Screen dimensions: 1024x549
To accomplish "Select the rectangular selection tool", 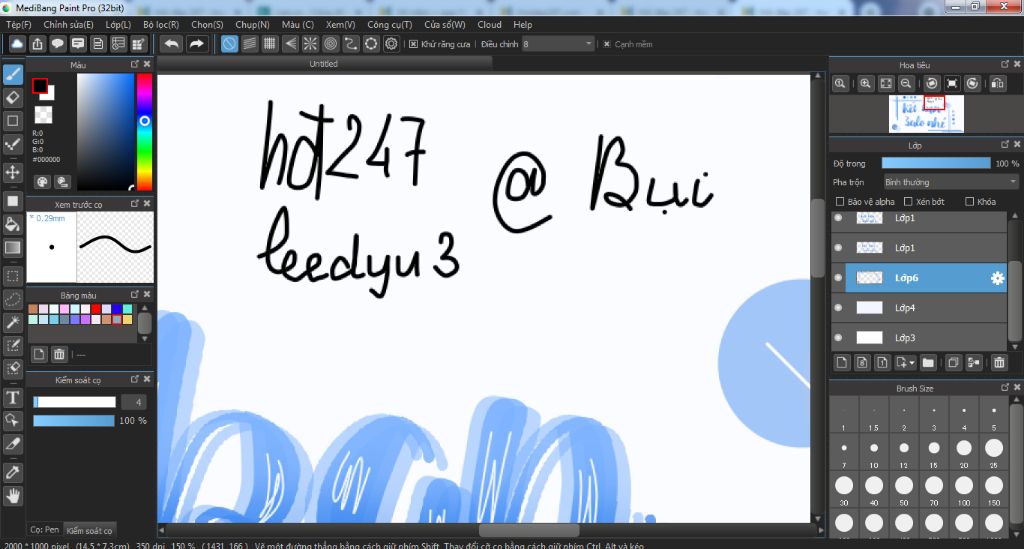I will pyautogui.click(x=13, y=276).
